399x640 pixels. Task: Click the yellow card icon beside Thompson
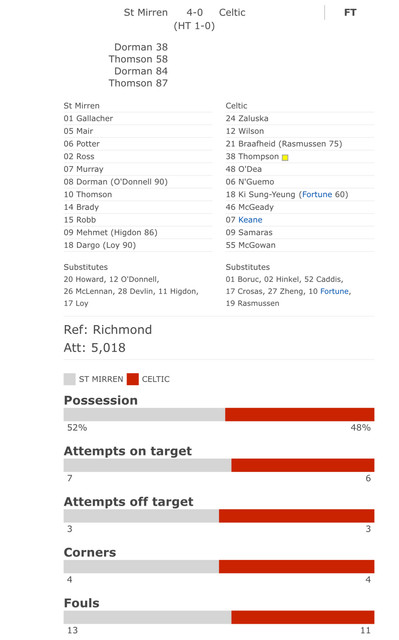point(285,158)
